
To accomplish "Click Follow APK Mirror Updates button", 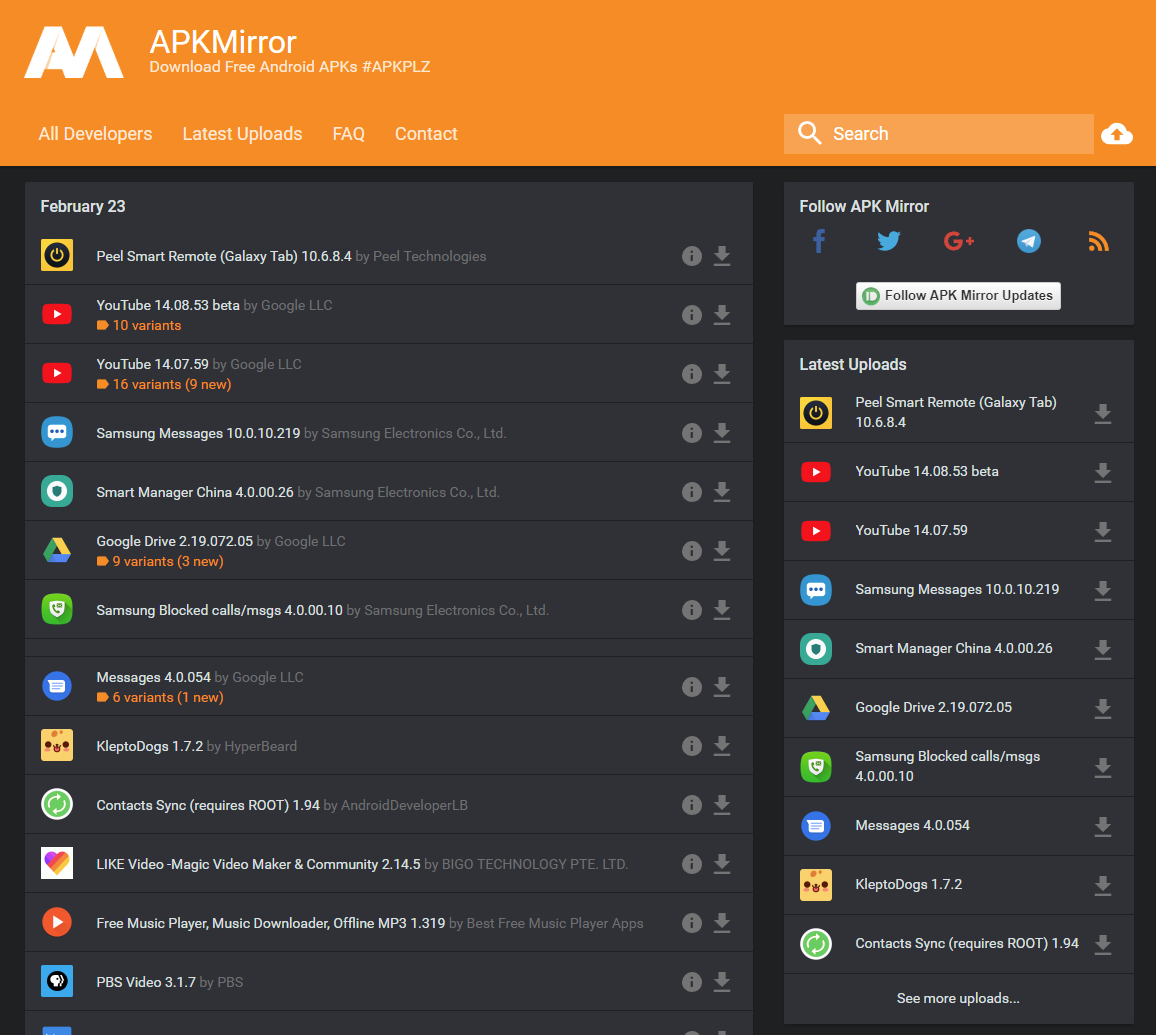I will click(x=958, y=296).
